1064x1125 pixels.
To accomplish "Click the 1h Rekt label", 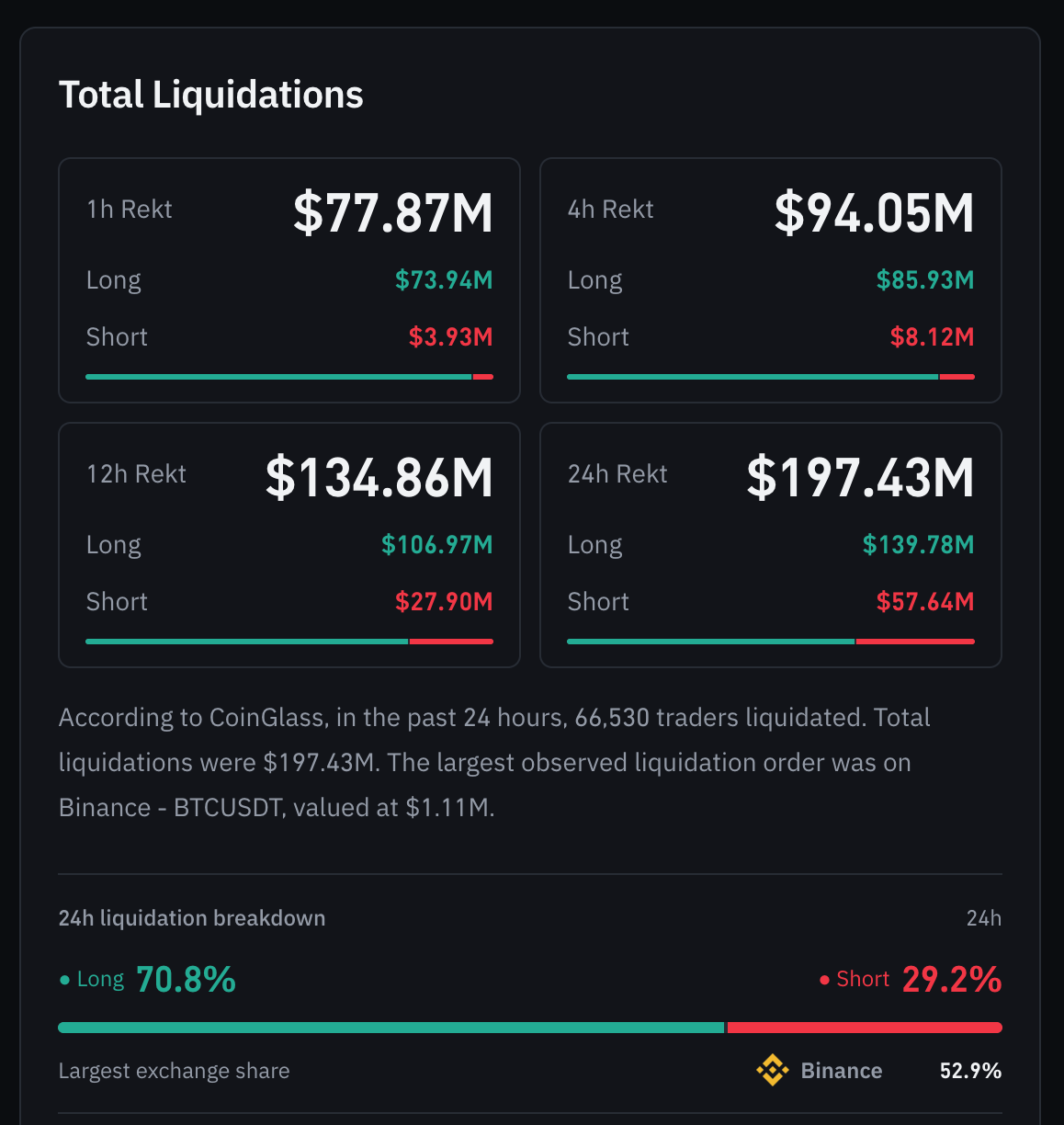I will tap(130, 210).
